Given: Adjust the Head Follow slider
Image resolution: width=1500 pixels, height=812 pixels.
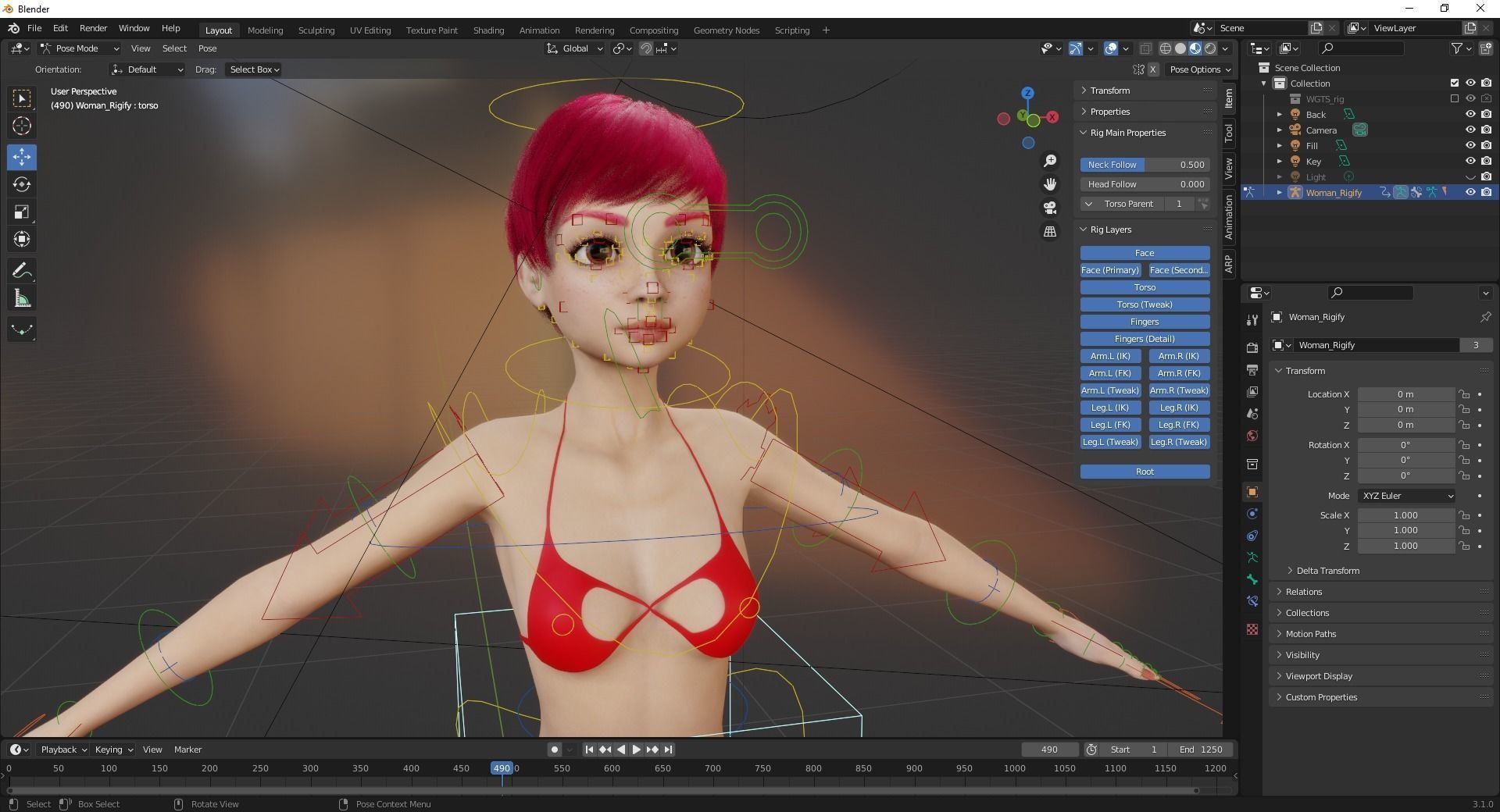Looking at the screenshot, I should click(1145, 184).
